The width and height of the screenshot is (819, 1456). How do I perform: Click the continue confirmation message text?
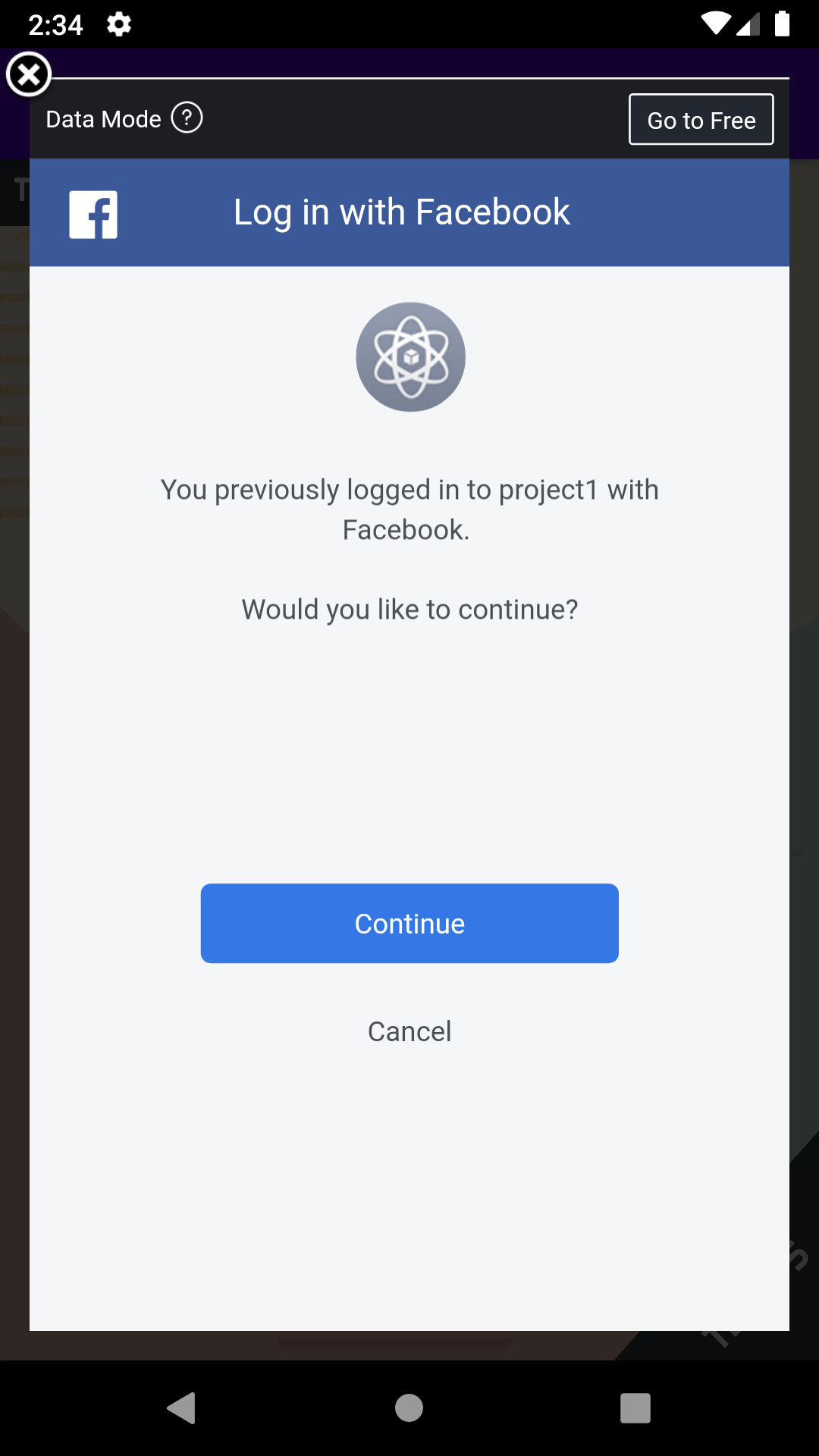click(409, 609)
